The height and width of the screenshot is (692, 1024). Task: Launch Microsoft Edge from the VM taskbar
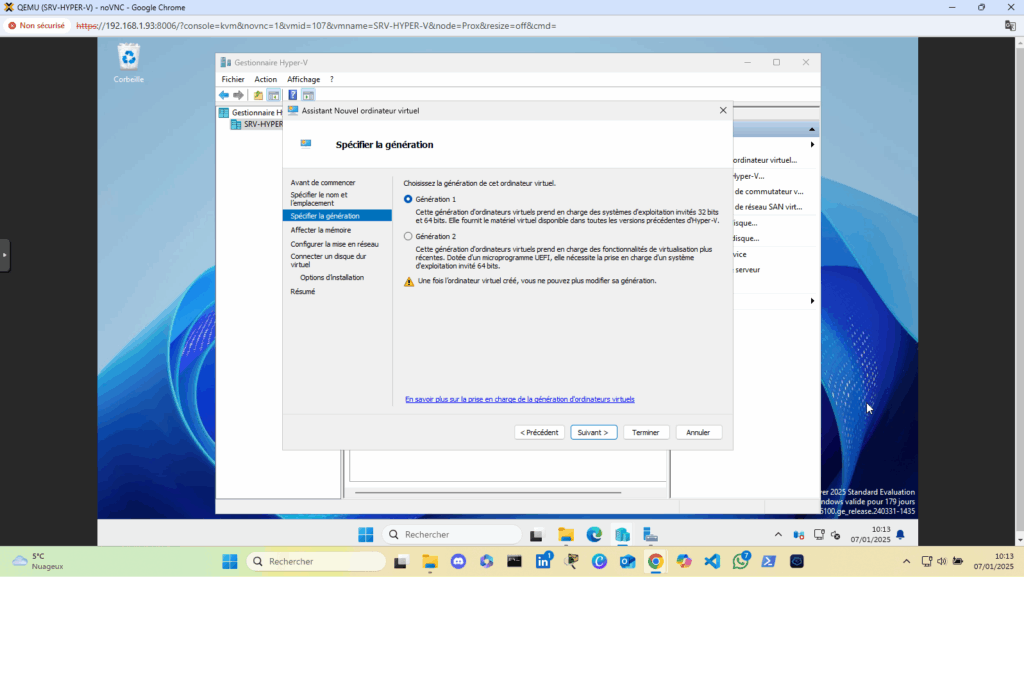click(x=594, y=535)
